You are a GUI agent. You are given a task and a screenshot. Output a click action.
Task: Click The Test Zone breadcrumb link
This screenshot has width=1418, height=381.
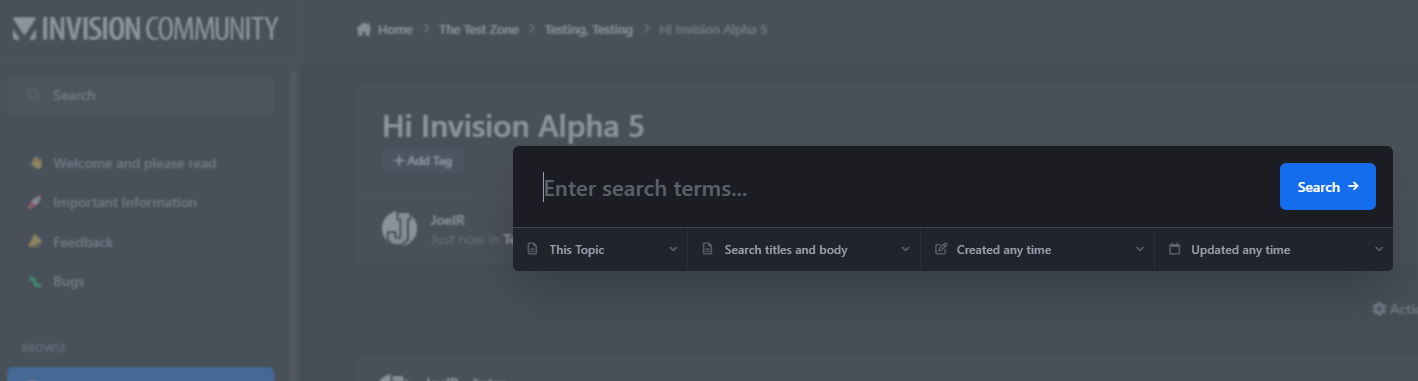pyautogui.click(x=479, y=30)
